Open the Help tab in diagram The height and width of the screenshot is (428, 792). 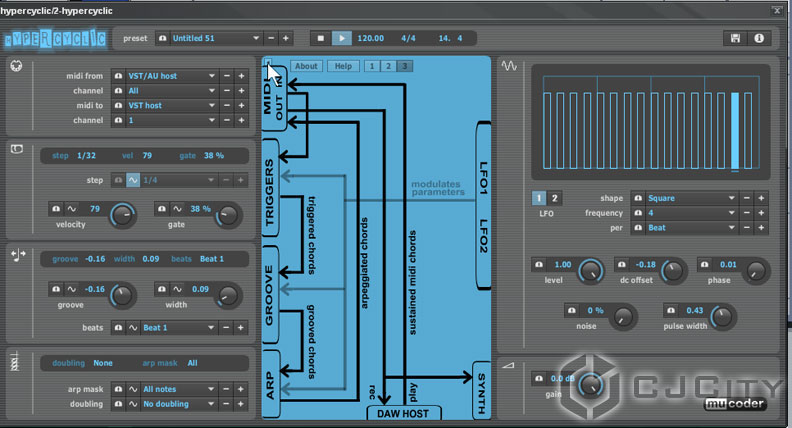pos(343,66)
